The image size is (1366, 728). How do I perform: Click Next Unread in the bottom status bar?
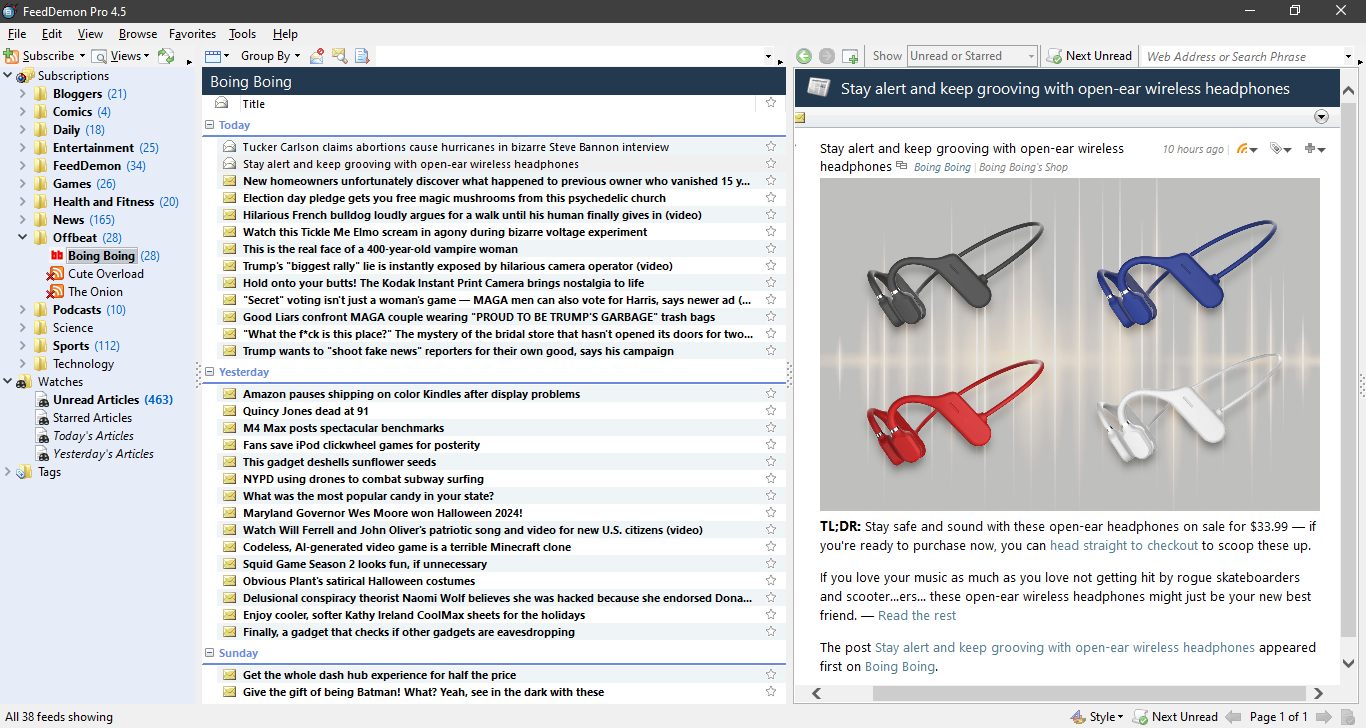[1175, 717]
